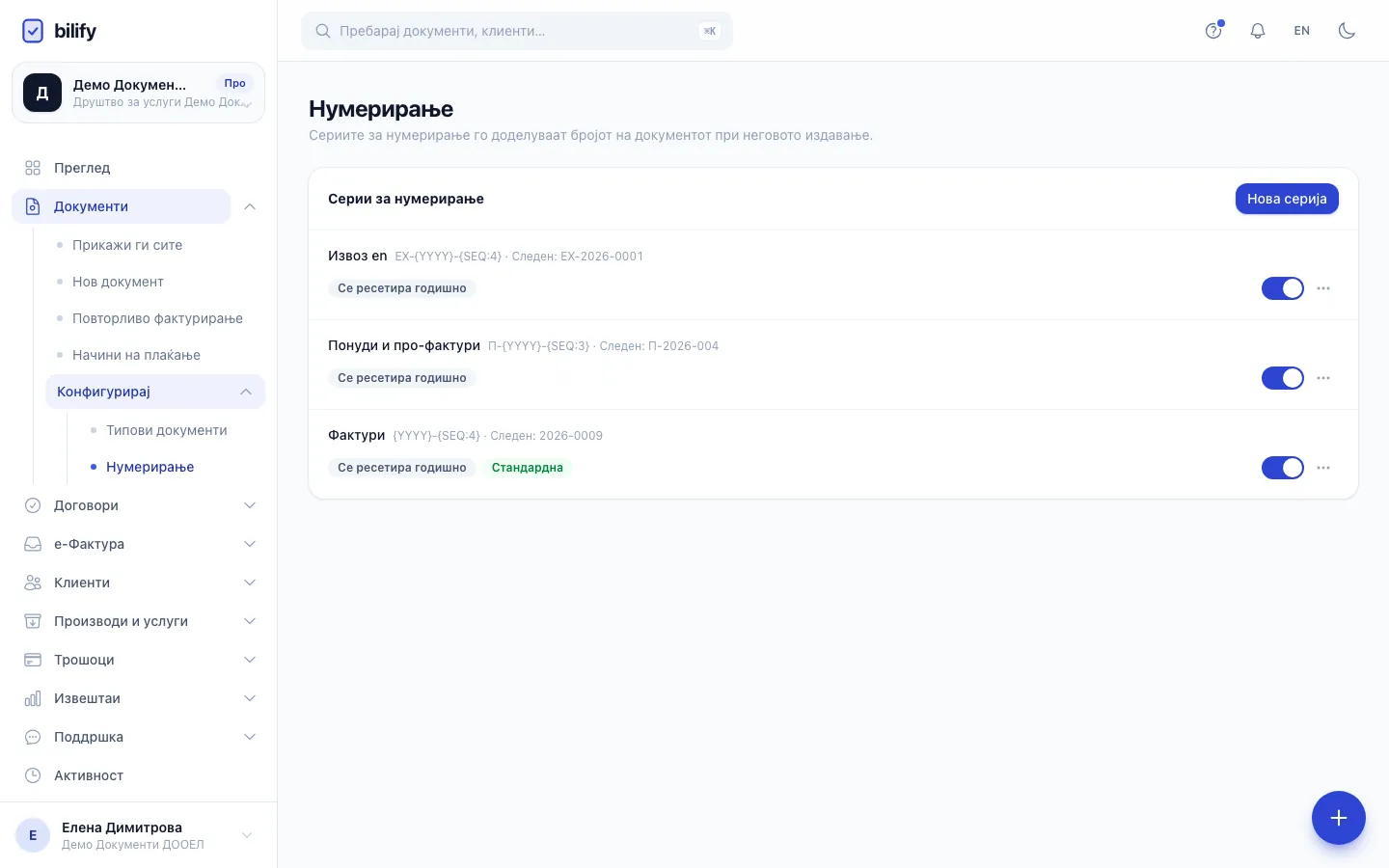This screenshot has height=868, width=1389.
Task: Click the bilify logo icon
Action: click(x=33, y=31)
